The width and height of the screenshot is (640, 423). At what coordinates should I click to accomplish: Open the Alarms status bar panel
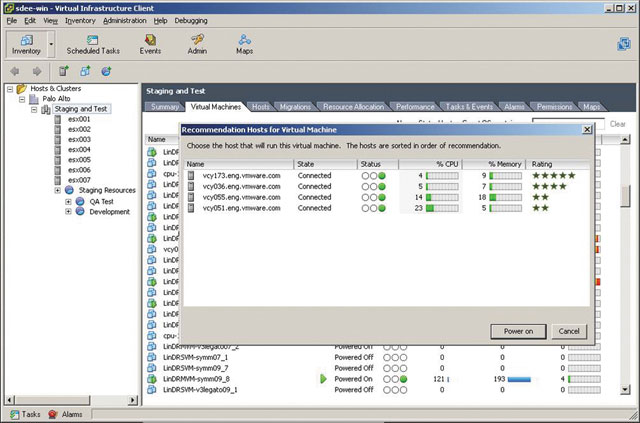(x=65, y=414)
